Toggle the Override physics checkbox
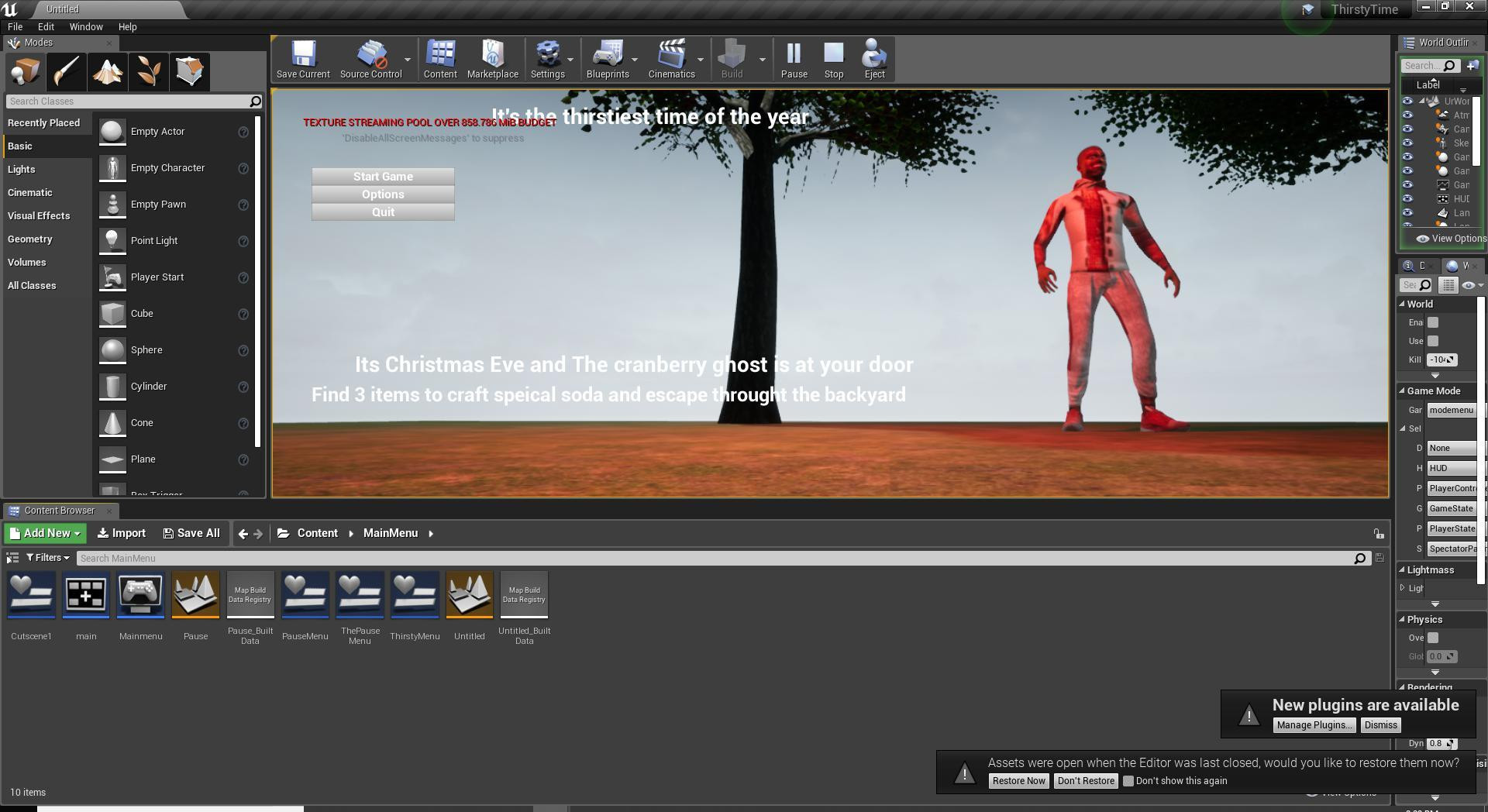Viewport: 1488px width, 812px height. pyautogui.click(x=1433, y=638)
